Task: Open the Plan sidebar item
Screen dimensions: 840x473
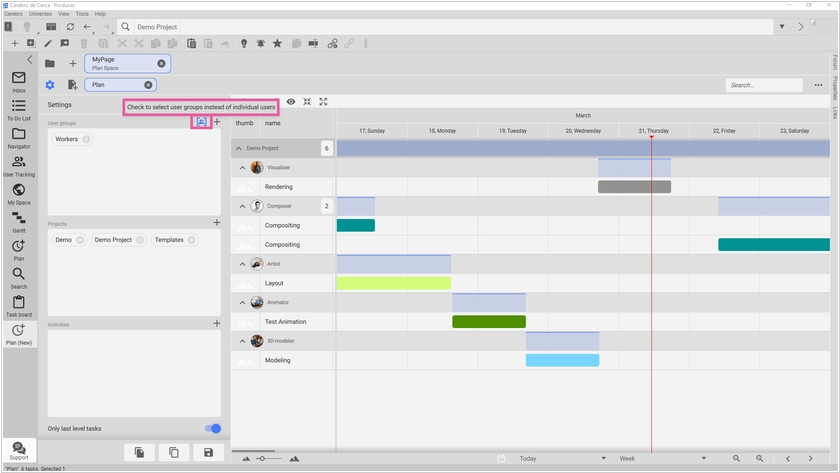Action: pyautogui.click(x=19, y=250)
